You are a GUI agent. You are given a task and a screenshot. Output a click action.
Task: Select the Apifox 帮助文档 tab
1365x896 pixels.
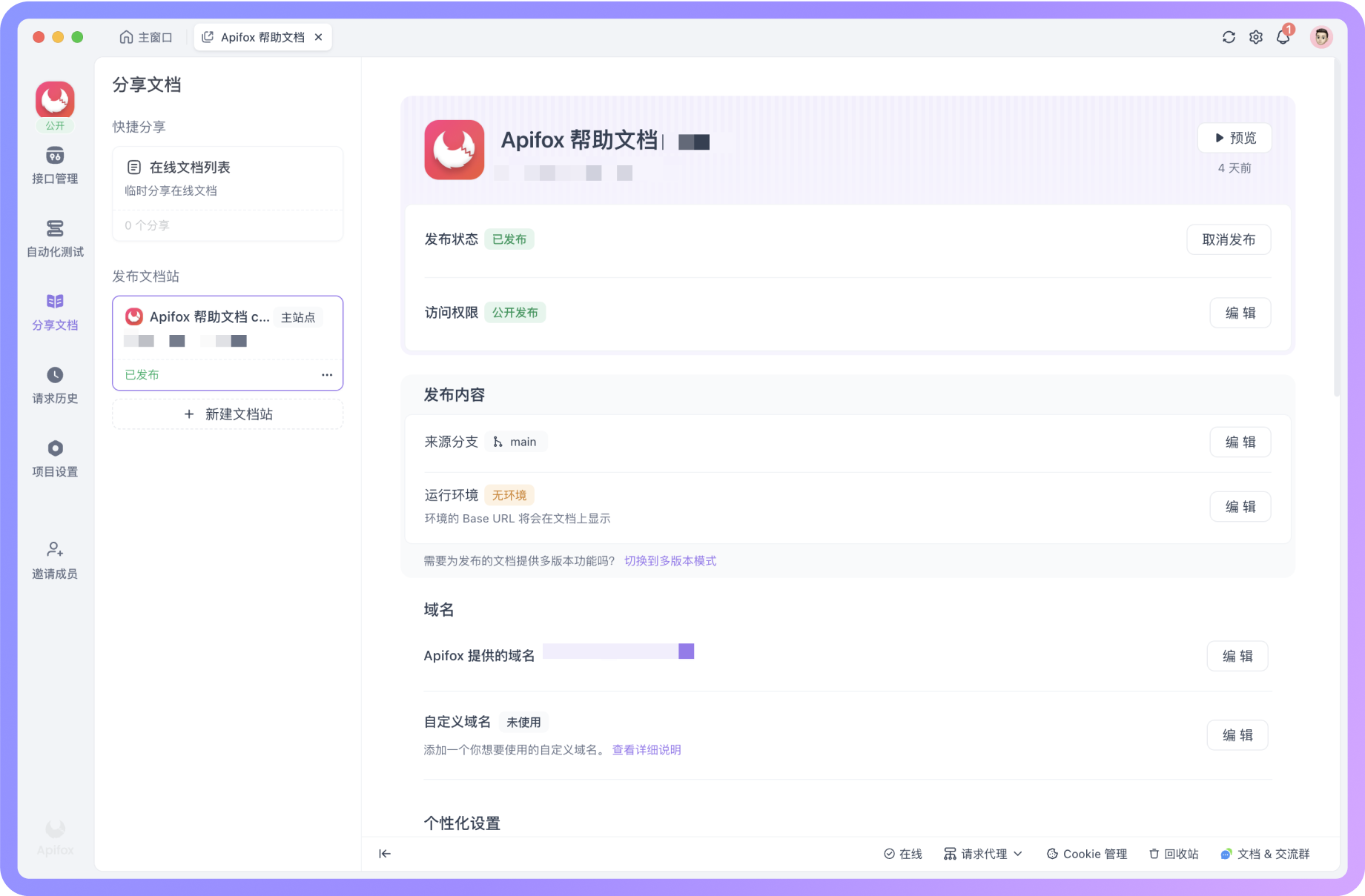pos(262,37)
